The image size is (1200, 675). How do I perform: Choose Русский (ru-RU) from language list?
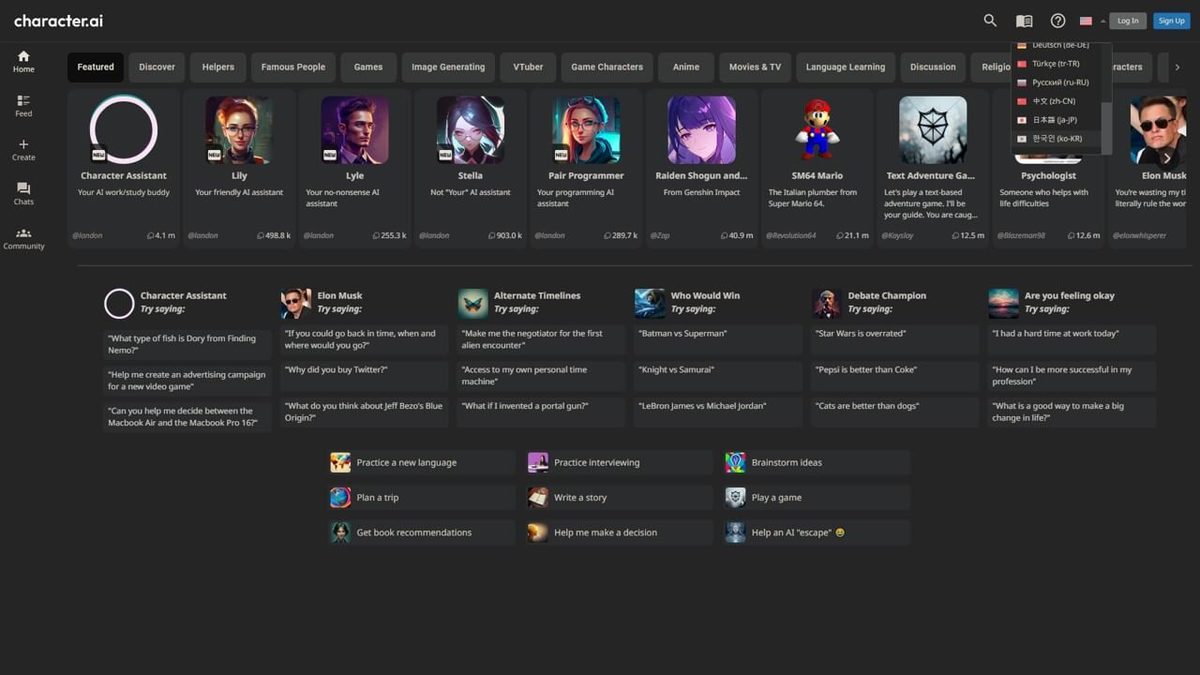coord(1056,82)
